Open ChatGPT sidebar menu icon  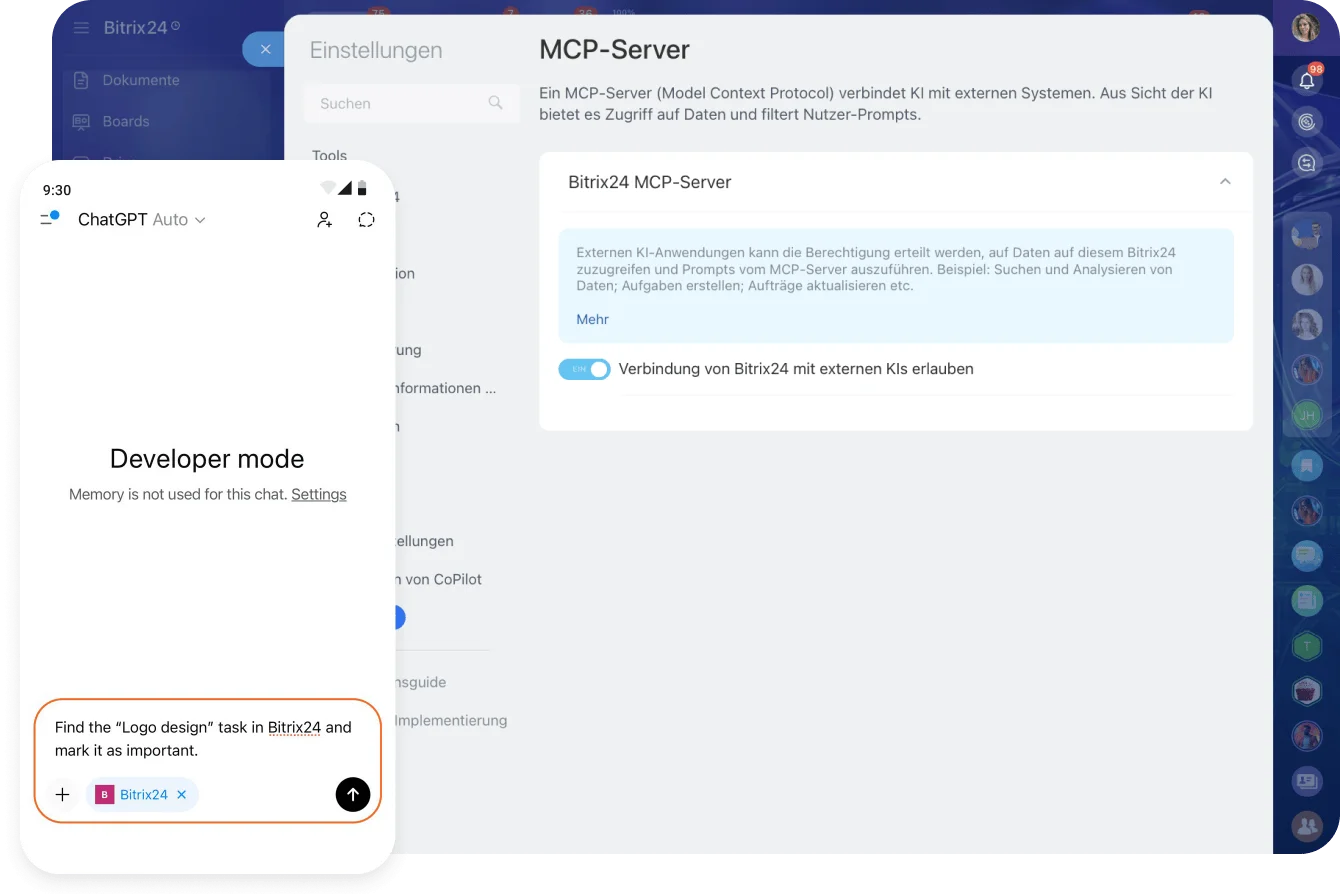pyautogui.click(x=49, y=219)
